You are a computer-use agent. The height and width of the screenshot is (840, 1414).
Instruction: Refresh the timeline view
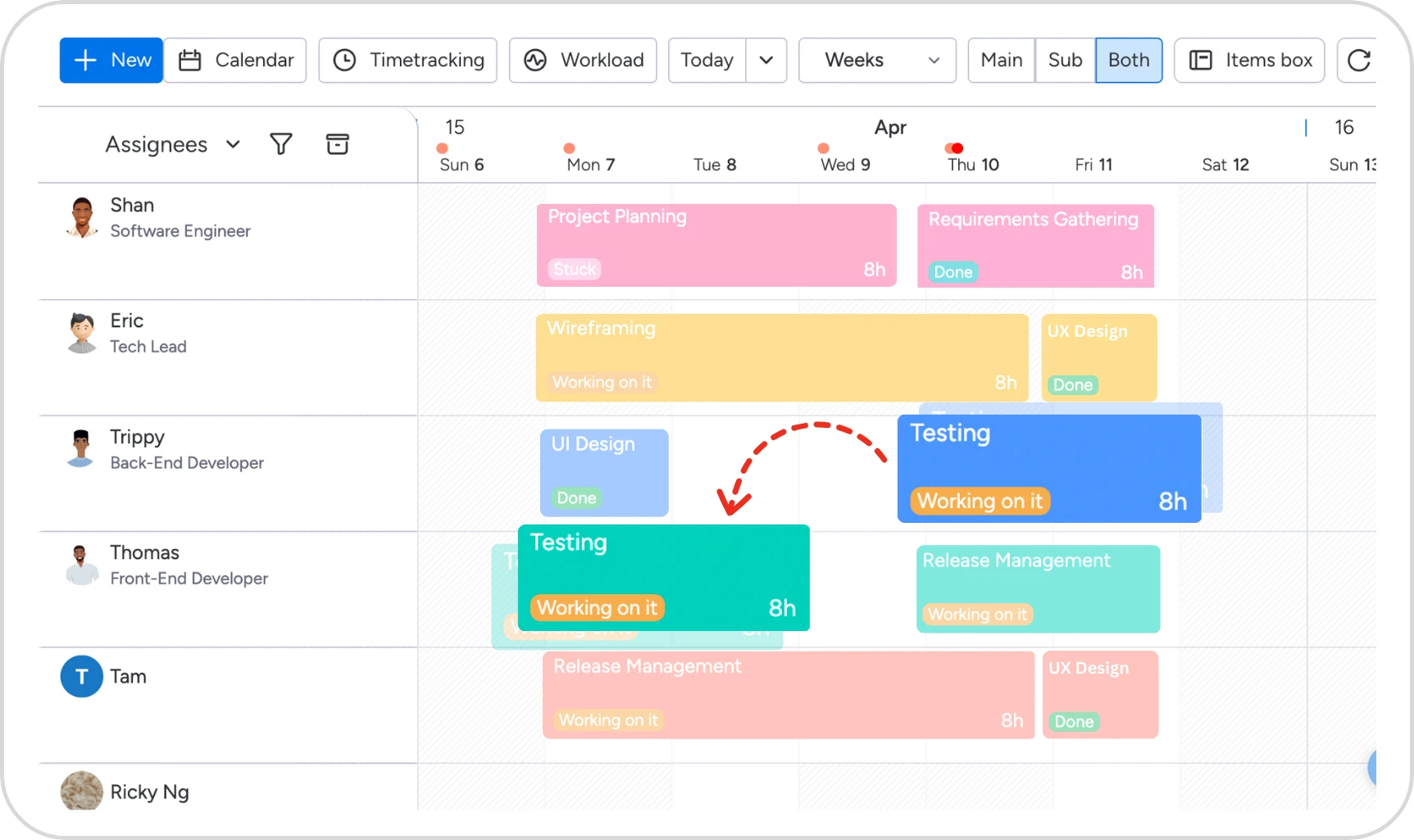1359,60
